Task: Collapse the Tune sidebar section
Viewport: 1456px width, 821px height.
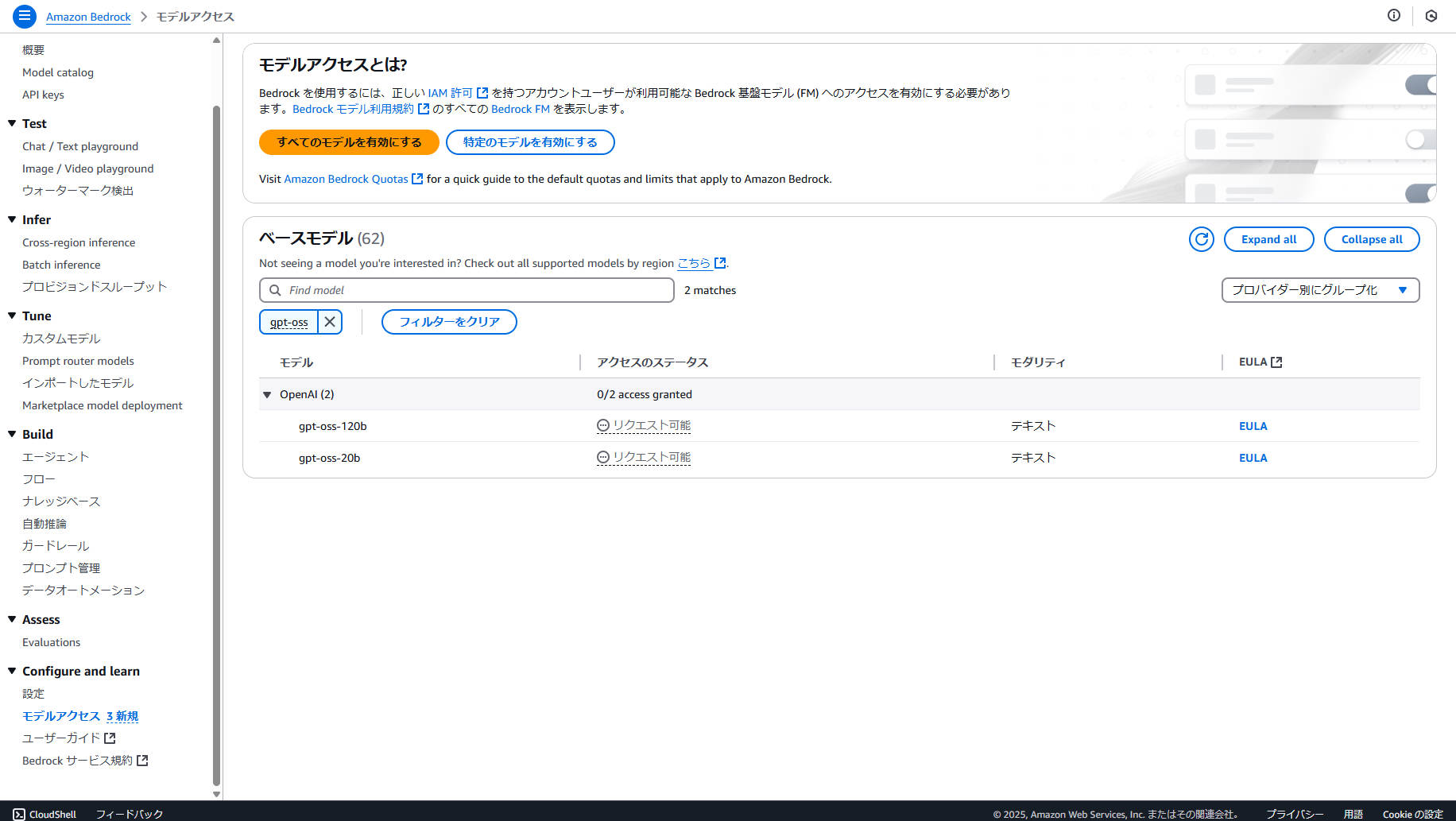Action: pyautogui.click(x=12, y=316)
